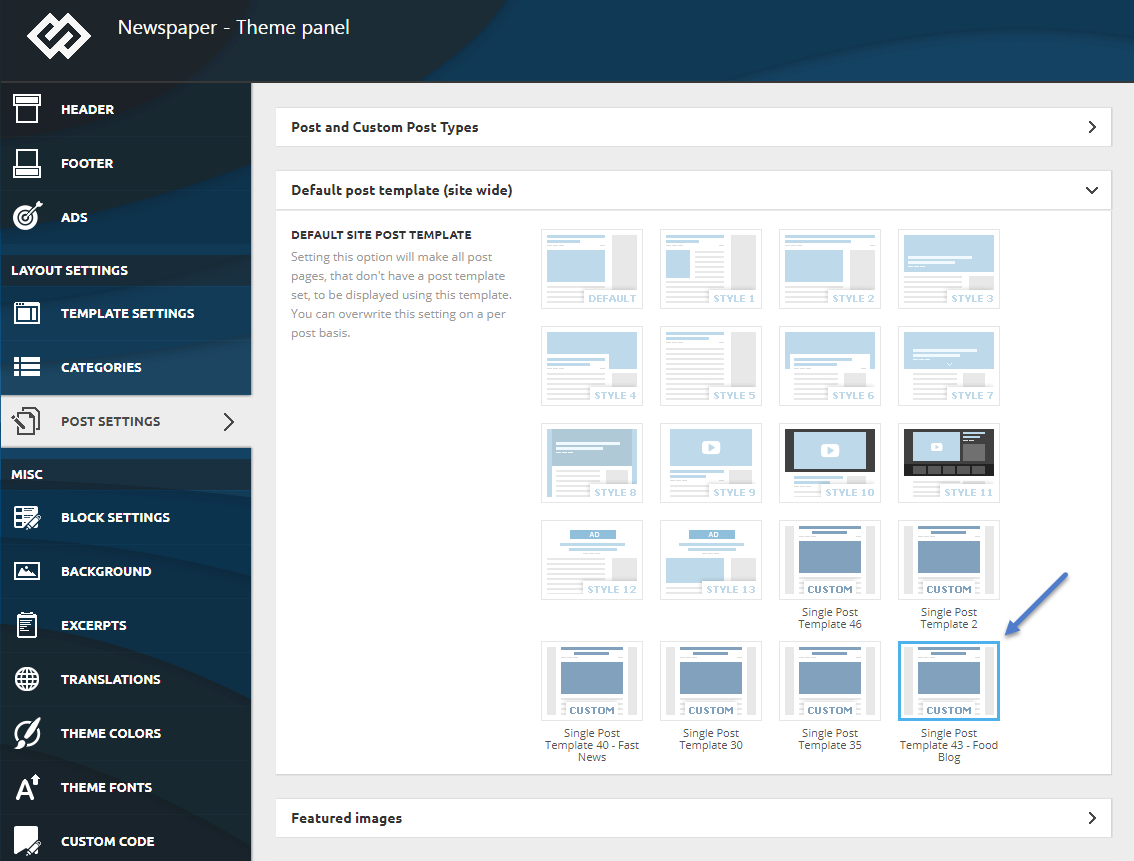Choose Single Post Template 40 - Fast News
Image resolution: width=1134 pixels, height=861 pixels.
(592, 681)
